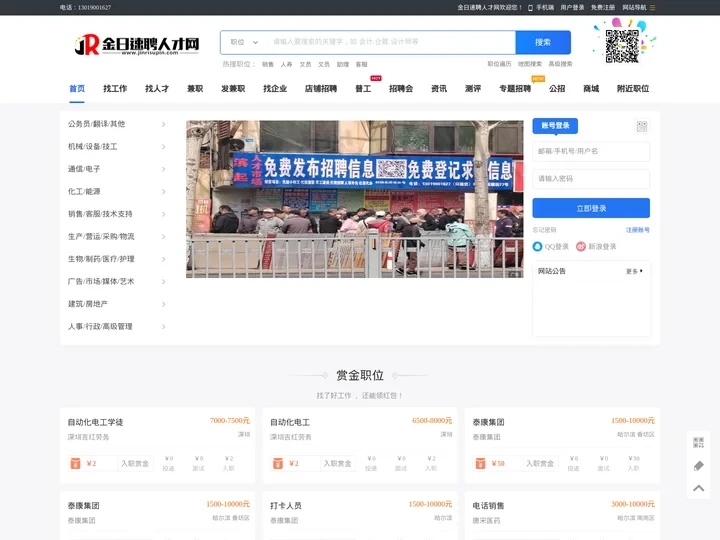Go to 首页 nav tab

point(77,89)
